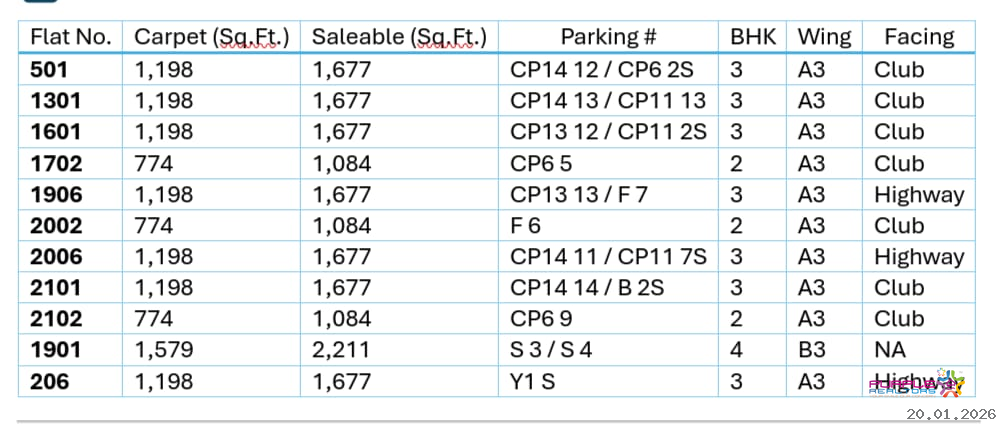997x429 pixels.
Task: Select the 1,579 carpet area value
Action: 163,350
